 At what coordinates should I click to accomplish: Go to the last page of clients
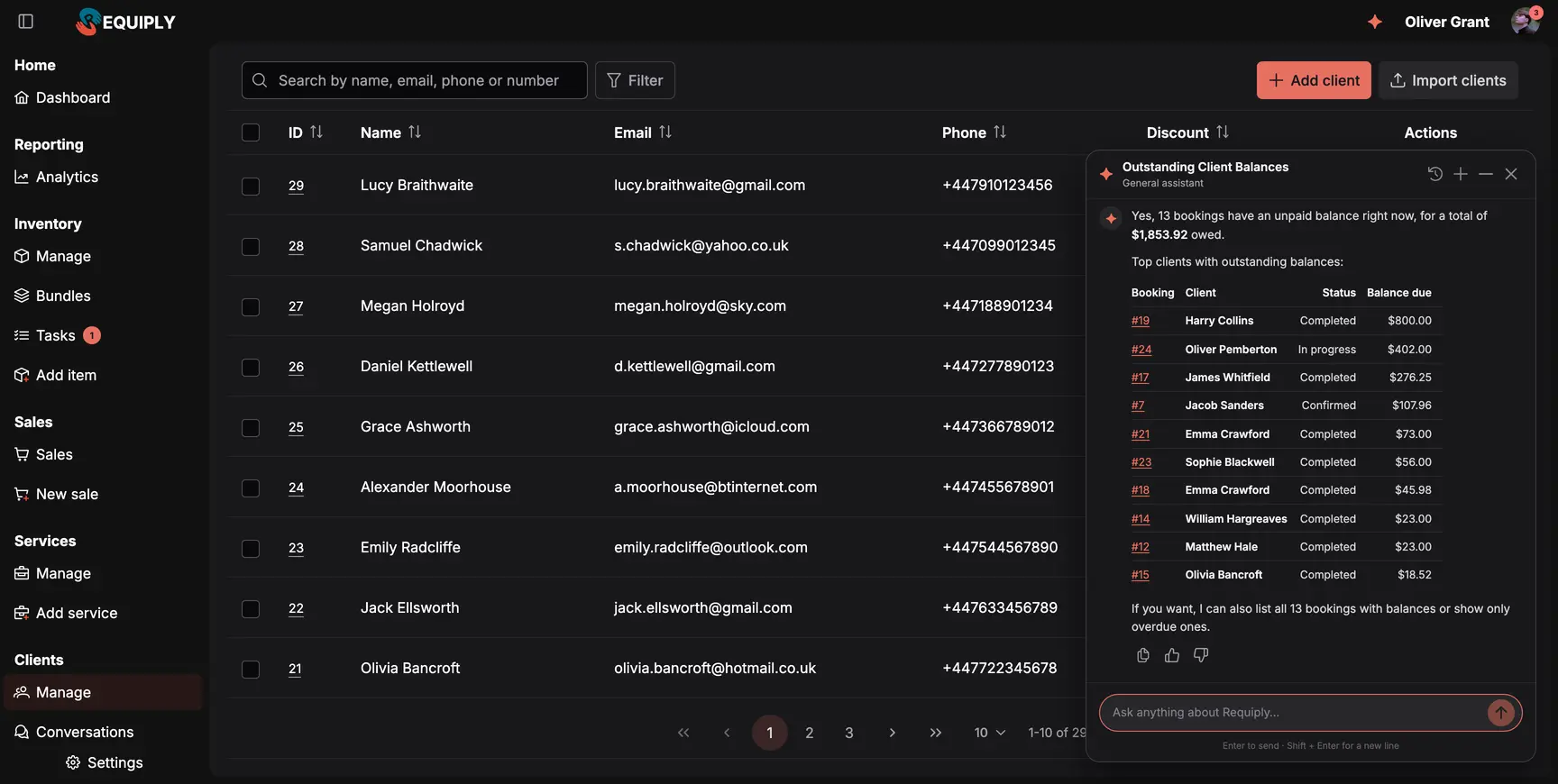pos(936,733)
